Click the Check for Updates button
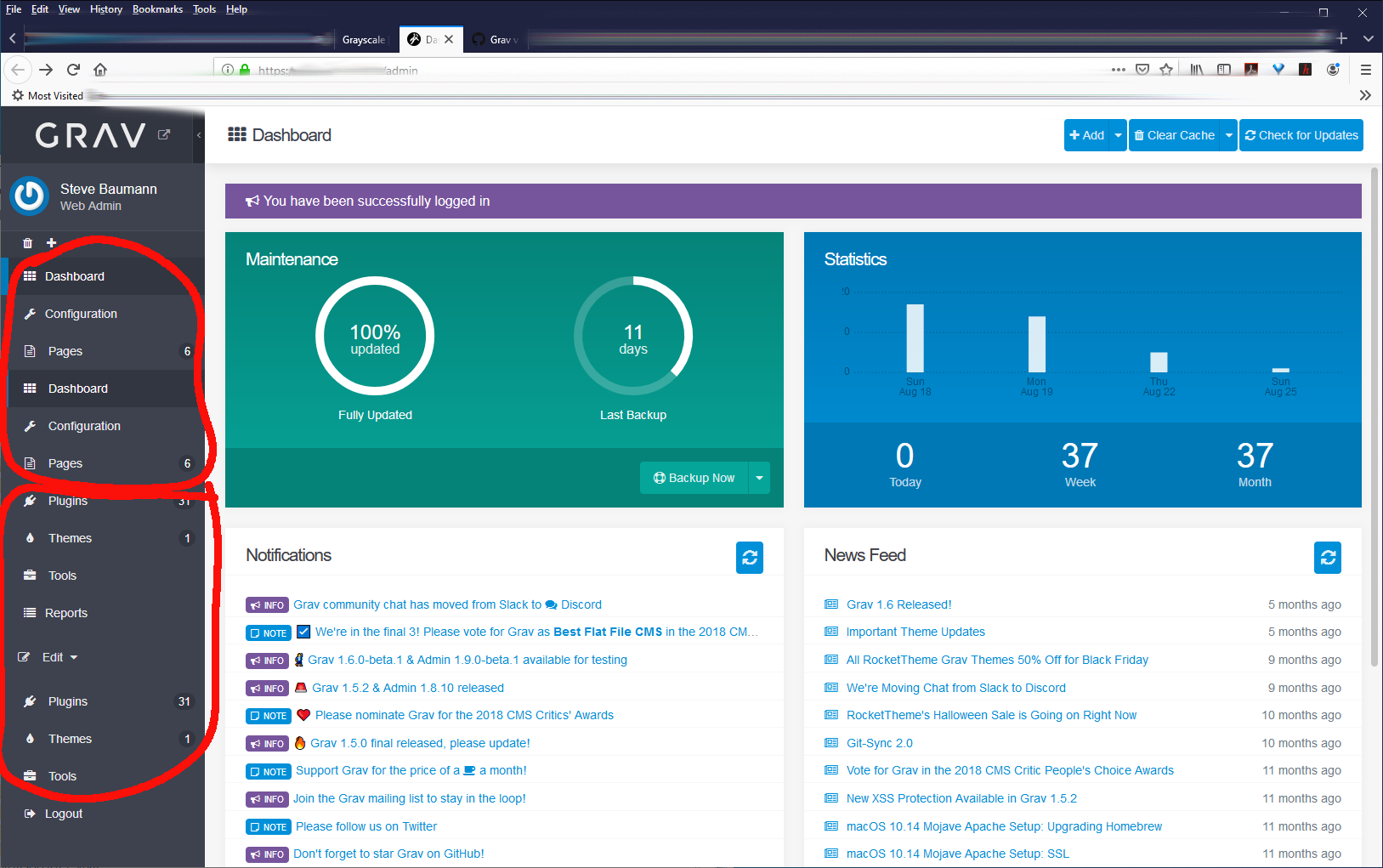The width and height of the screenshot is (1383, 868). [x=1301, y=134]
